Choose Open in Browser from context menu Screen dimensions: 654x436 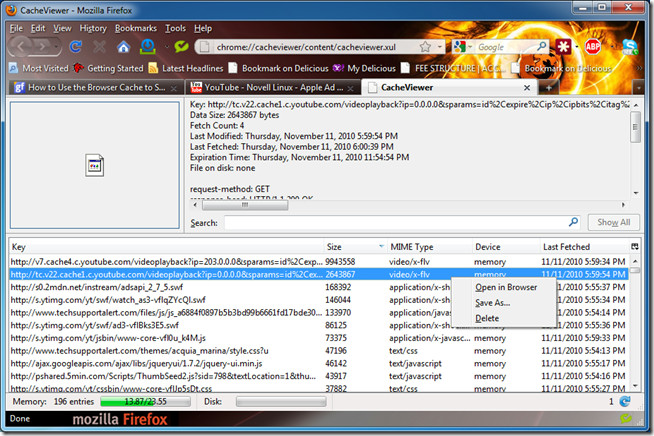(x=506, y=287)
